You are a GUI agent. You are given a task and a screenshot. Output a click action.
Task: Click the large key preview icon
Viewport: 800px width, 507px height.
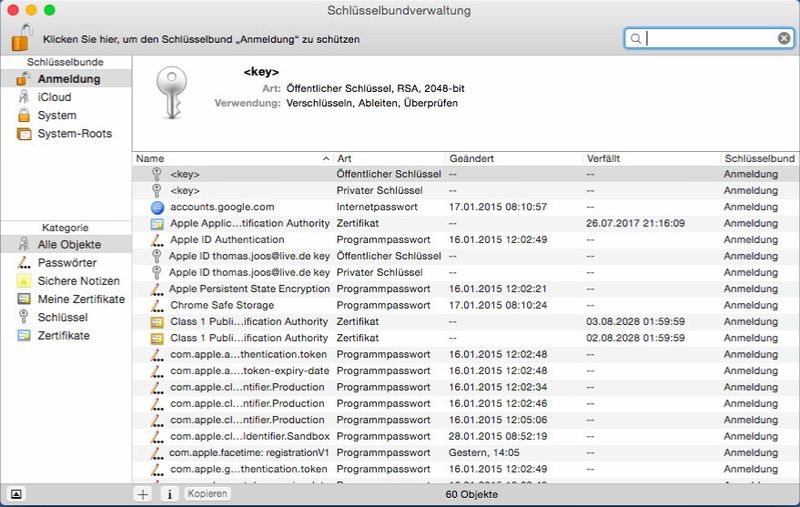click(x=171, y=93)
